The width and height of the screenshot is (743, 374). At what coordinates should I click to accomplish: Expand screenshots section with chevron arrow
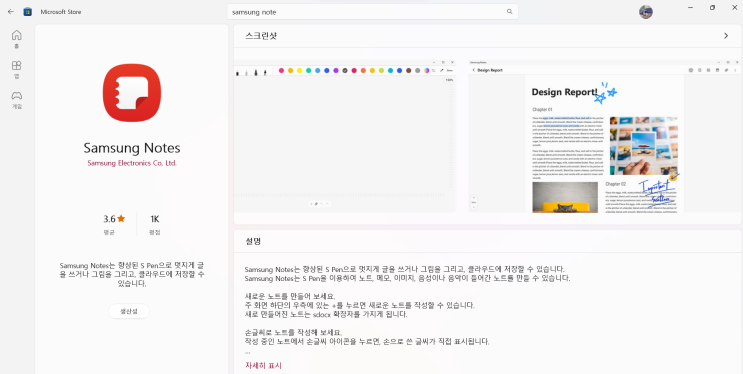click(725, 36)
